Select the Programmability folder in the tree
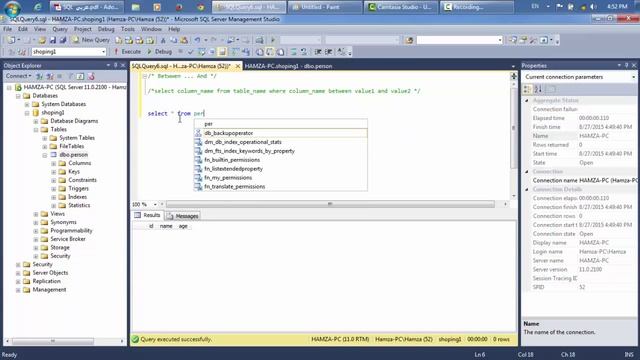The image size is (640, 360). pyautogui.click(x=71, y=231)
